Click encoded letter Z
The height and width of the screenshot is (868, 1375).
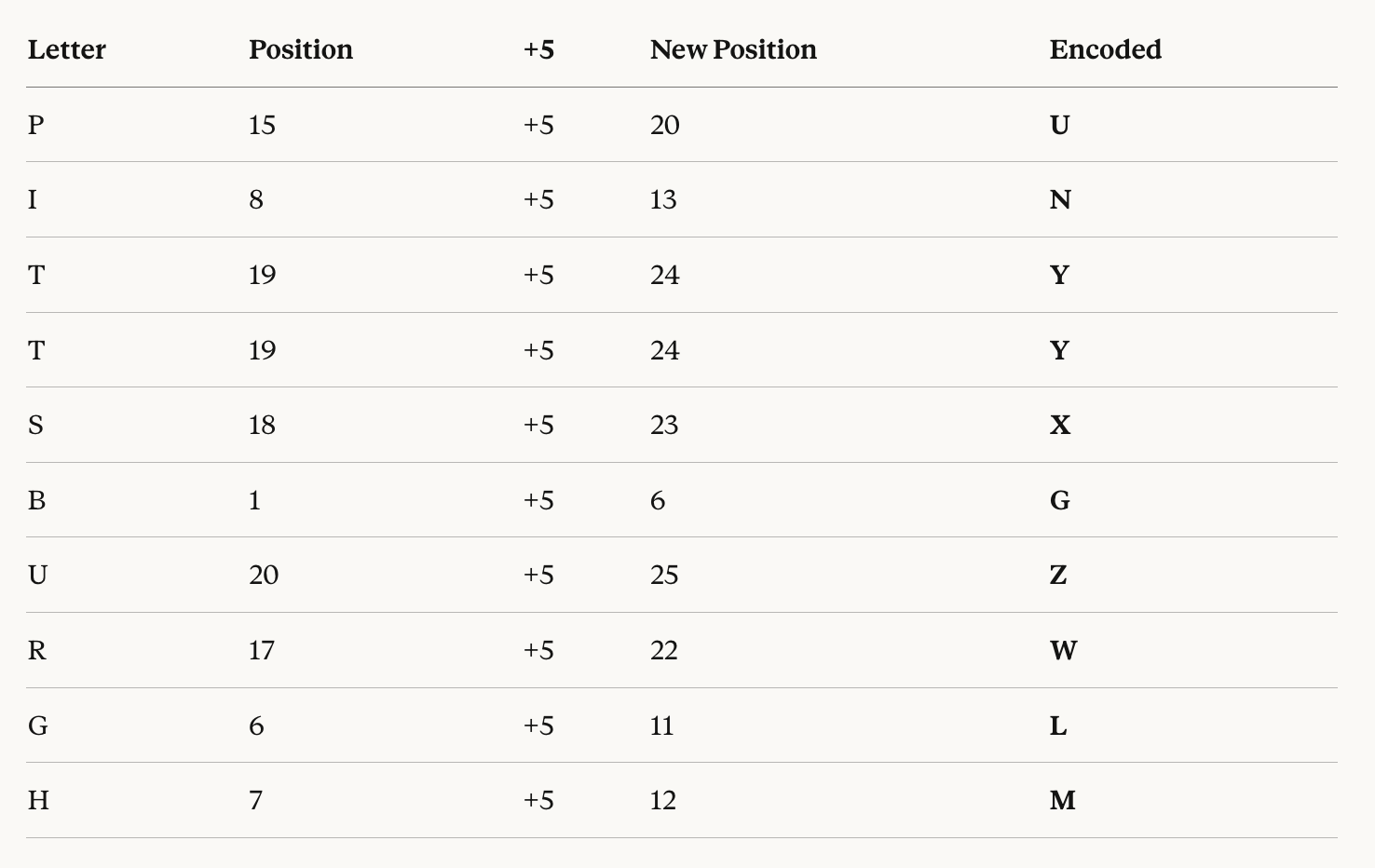pyautogui.click(x=1058, y=575)
